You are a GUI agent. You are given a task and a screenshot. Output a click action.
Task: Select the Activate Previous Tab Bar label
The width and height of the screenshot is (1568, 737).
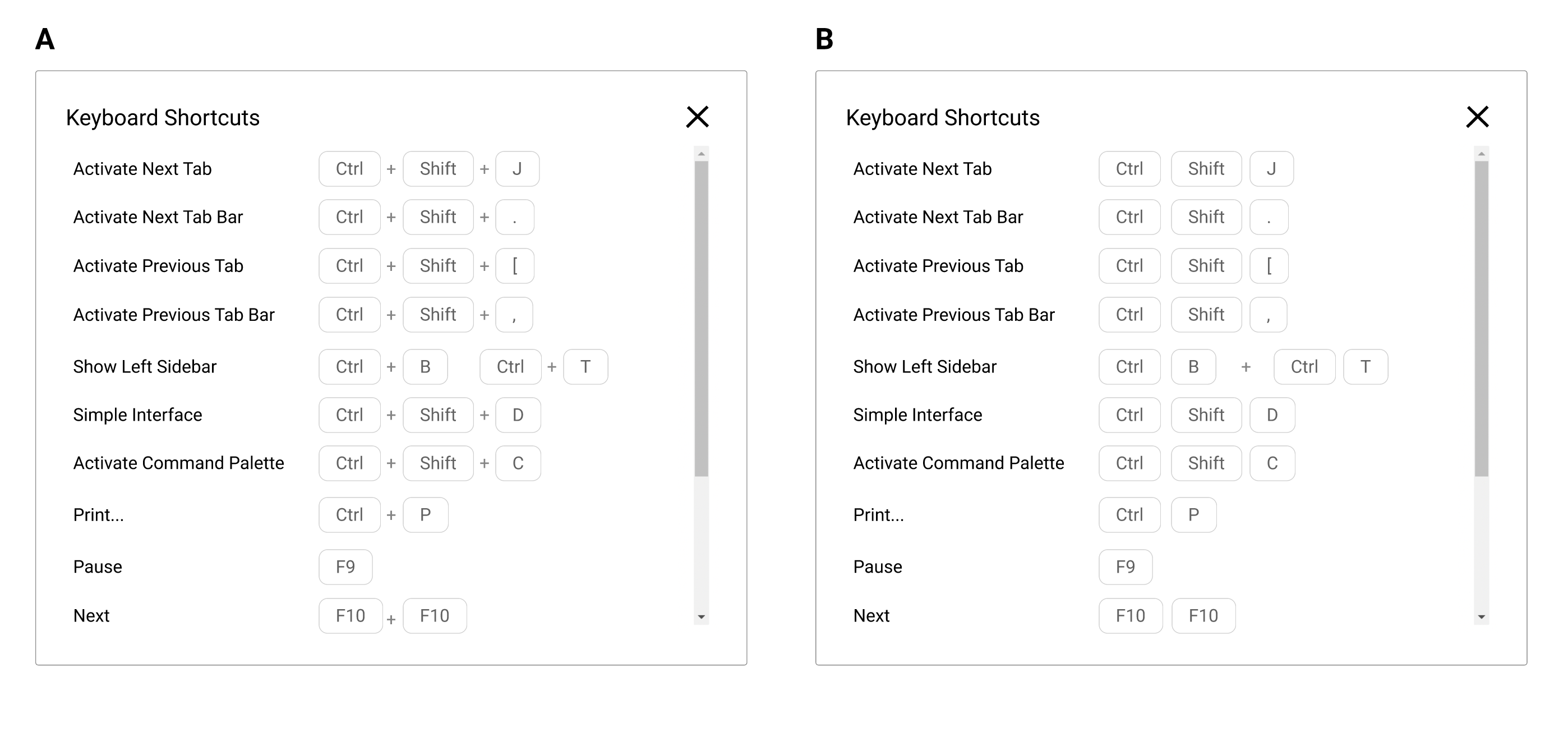point(173,314)
